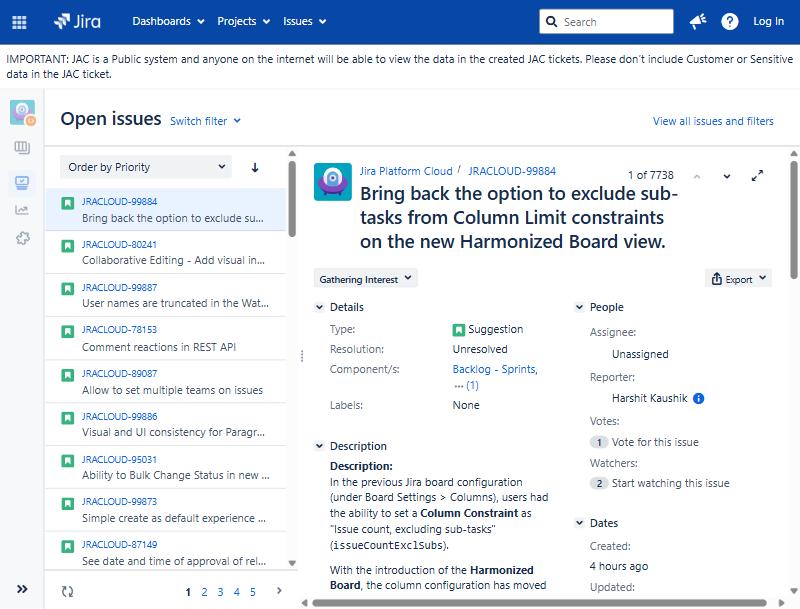800x609 pixels.
Task: Open the issues monitor icon in sidebar
Action: point(22,182)
